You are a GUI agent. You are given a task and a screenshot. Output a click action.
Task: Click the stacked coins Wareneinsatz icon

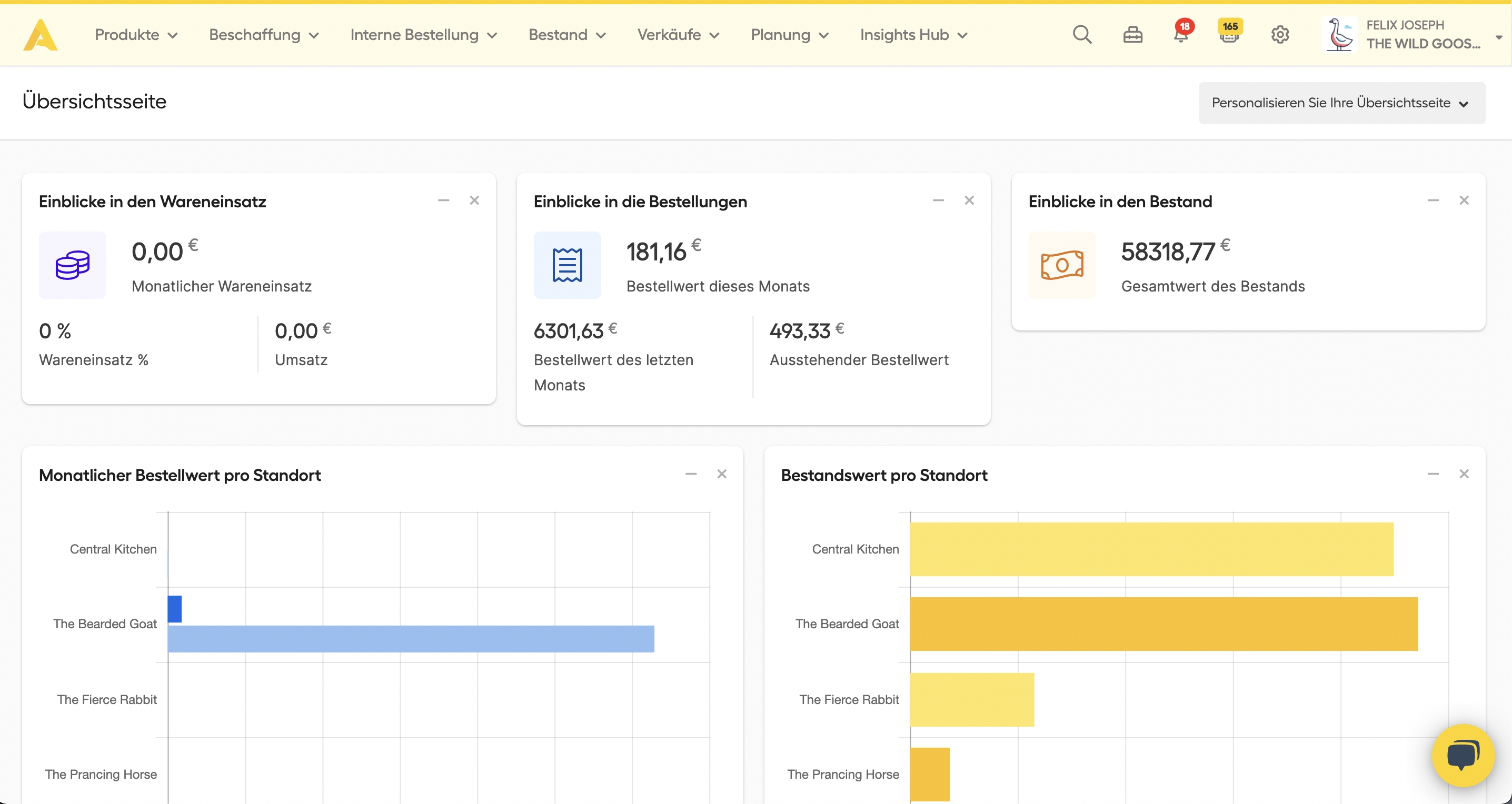coord(73,265)
